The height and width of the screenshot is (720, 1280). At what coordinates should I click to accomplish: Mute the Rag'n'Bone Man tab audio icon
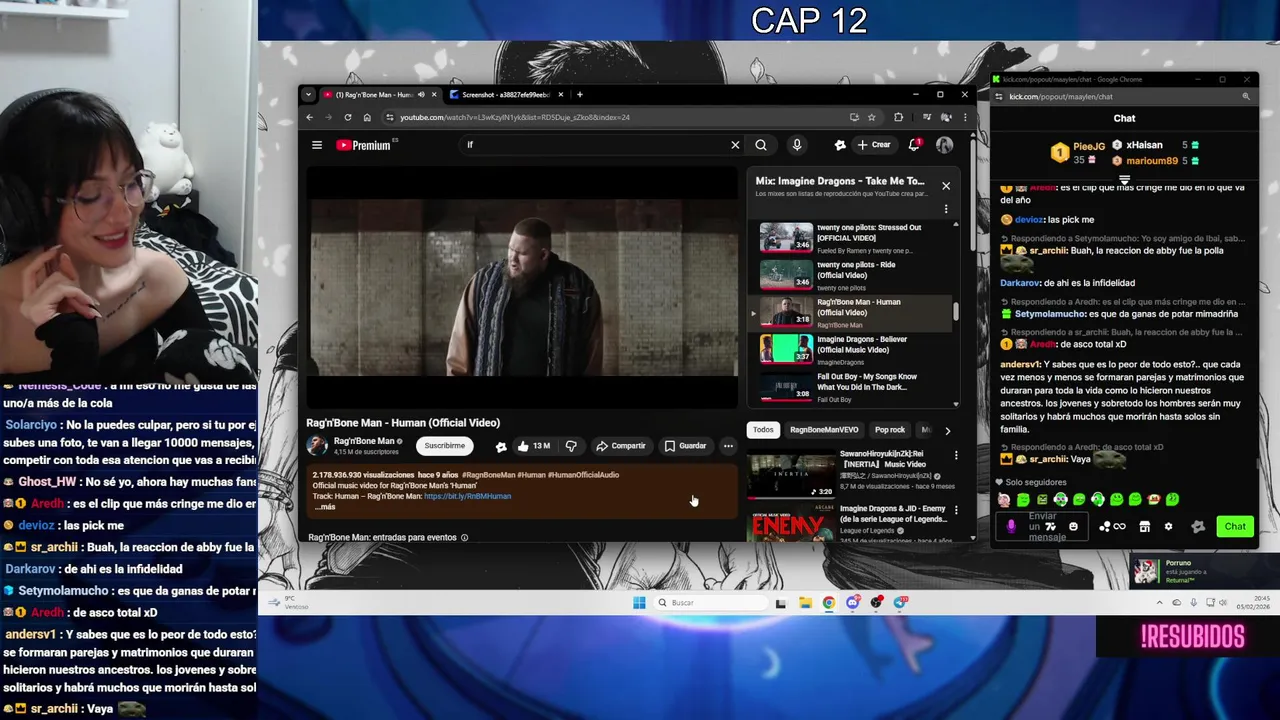point(421,95)
